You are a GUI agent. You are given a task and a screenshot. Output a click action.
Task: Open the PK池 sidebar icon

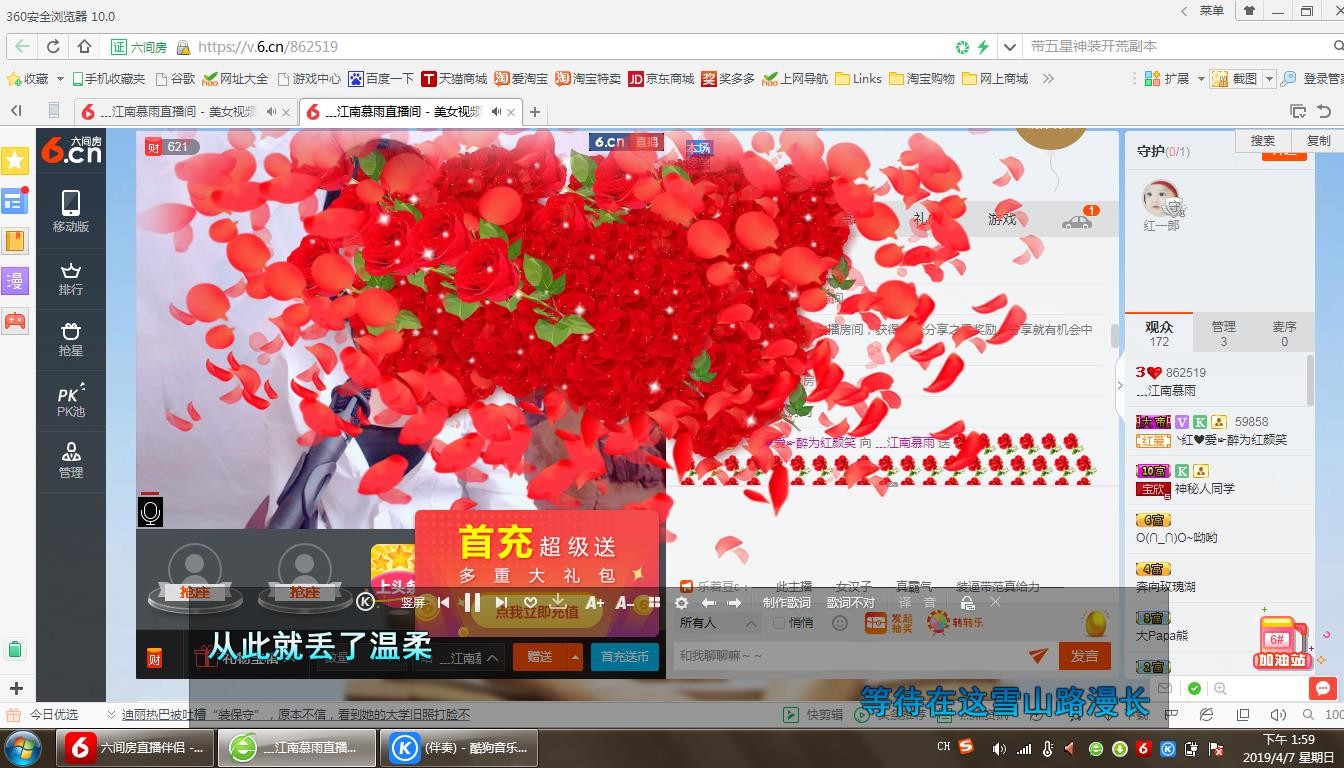(x=70, y=400)
